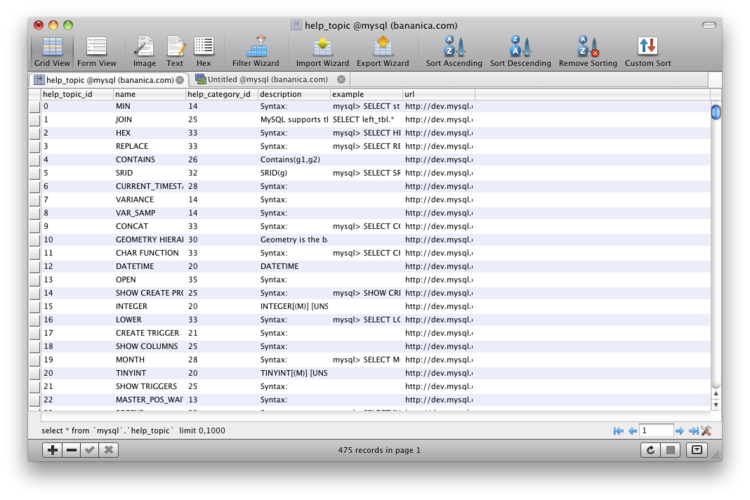Click the help_topic_id column header
The width and height of the screenshot is (750, 500).
coord(77,94)
